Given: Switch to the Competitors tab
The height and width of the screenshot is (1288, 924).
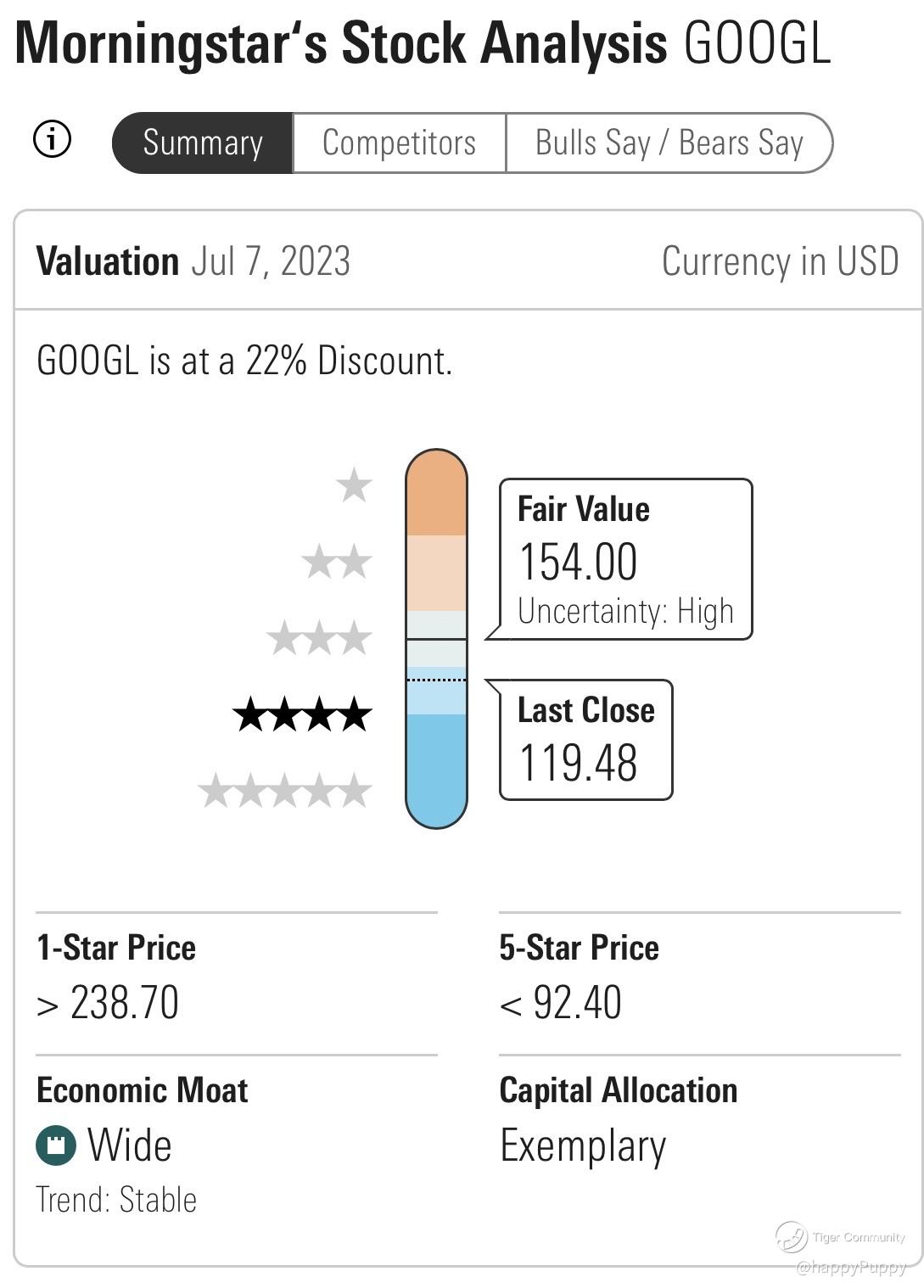Looking at the screenshot, I should [399, 143].
